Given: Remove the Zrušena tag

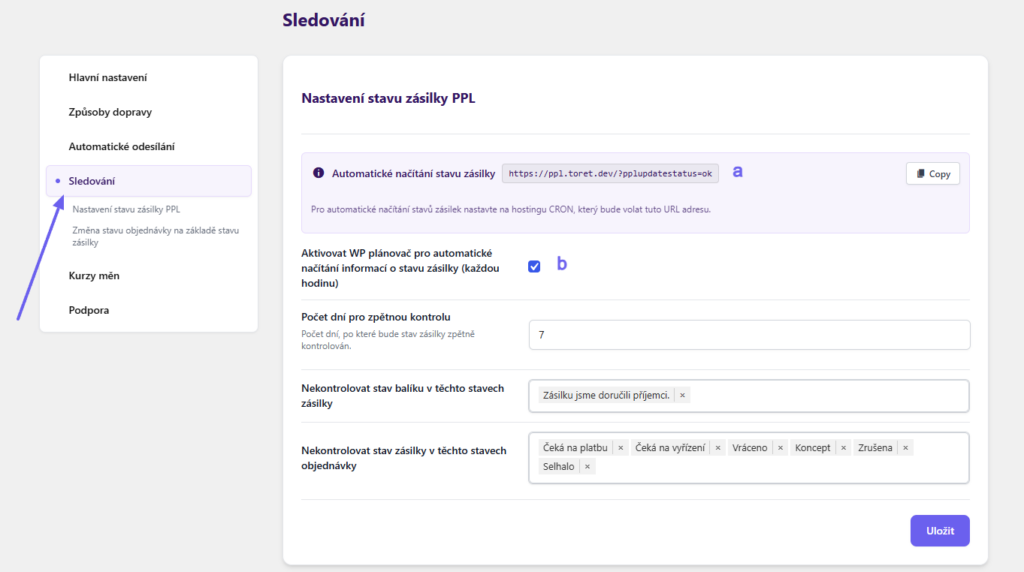Looking at the screenshot, I should click(x=905, y=448).
